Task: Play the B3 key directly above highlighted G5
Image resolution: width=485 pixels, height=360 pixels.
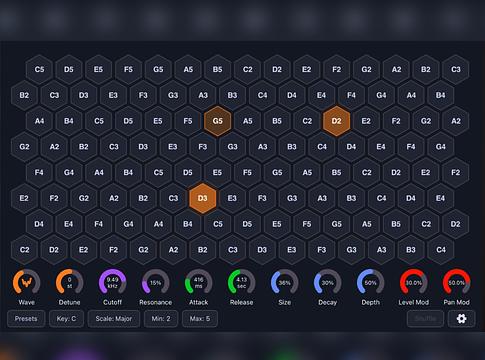Action: (232, 95)
